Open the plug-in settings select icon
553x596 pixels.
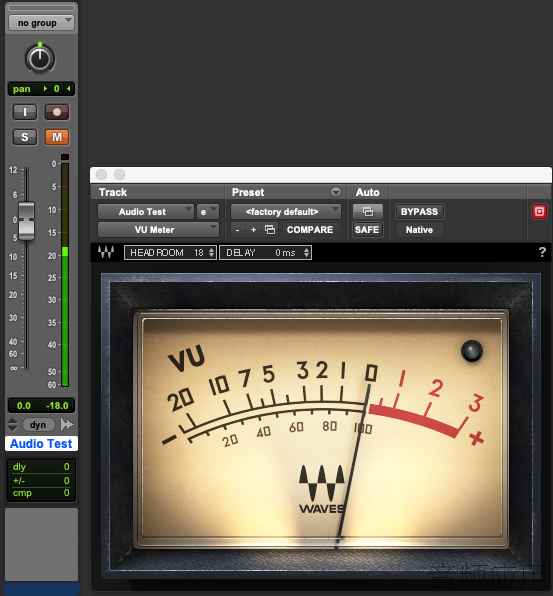pyautogui.click(x=270, y=230)
